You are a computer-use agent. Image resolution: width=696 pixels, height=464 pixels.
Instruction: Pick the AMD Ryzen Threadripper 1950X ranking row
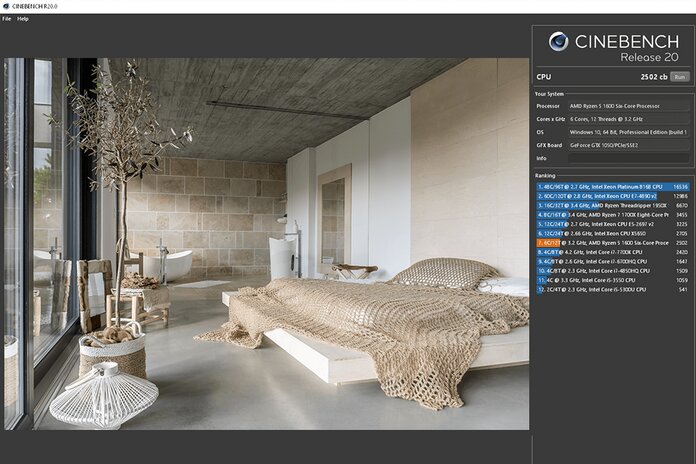click(612, 205)
